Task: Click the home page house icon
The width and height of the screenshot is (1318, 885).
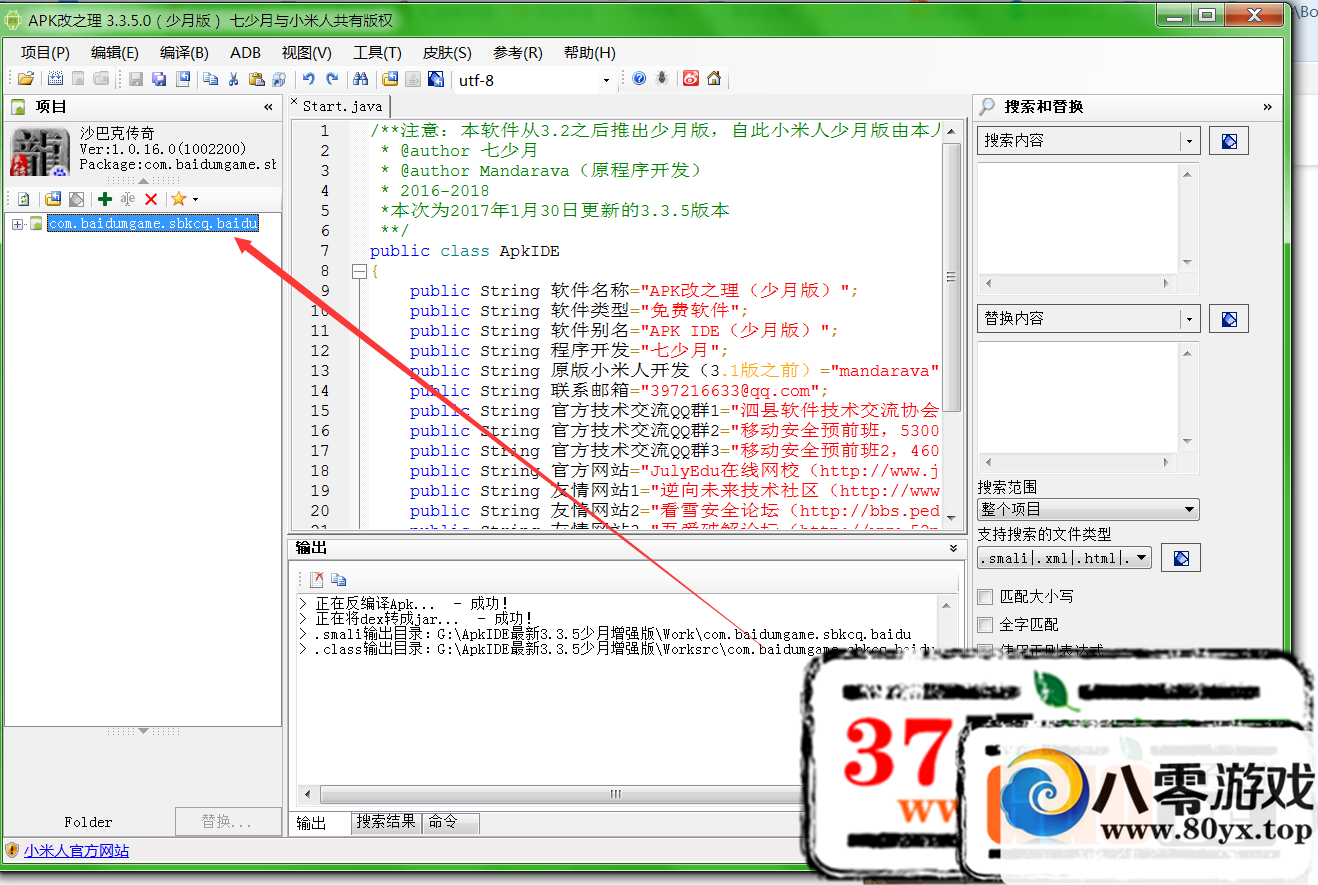Action: click(x=714, y=79)
